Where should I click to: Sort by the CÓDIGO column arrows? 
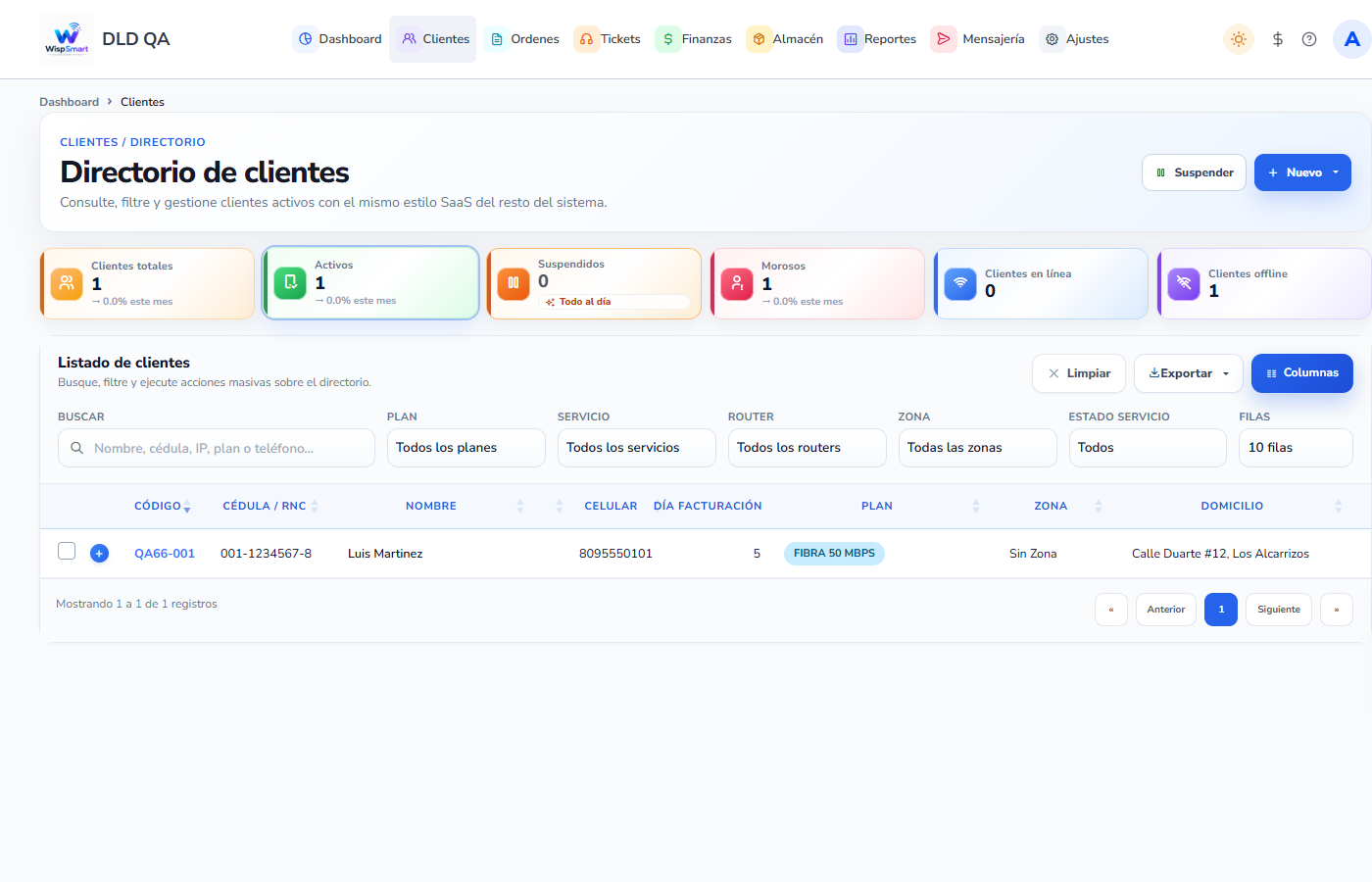click(187, 506)
